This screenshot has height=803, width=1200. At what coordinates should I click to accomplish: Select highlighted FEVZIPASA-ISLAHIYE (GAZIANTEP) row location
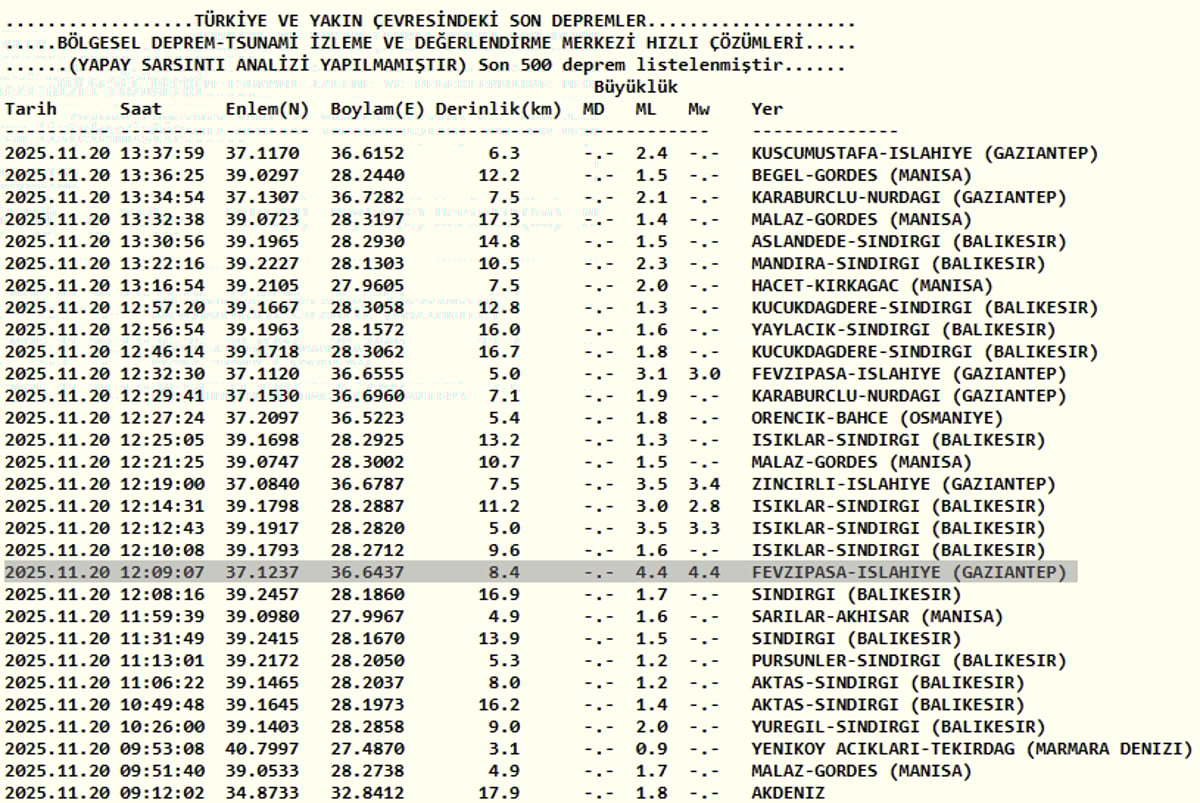[909, 572]
